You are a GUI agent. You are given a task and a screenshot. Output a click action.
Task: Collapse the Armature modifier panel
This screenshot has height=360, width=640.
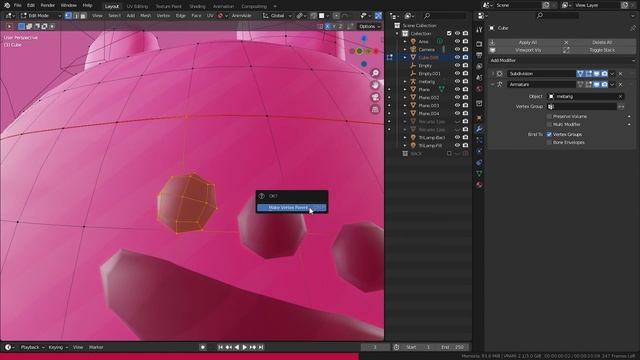492,84
